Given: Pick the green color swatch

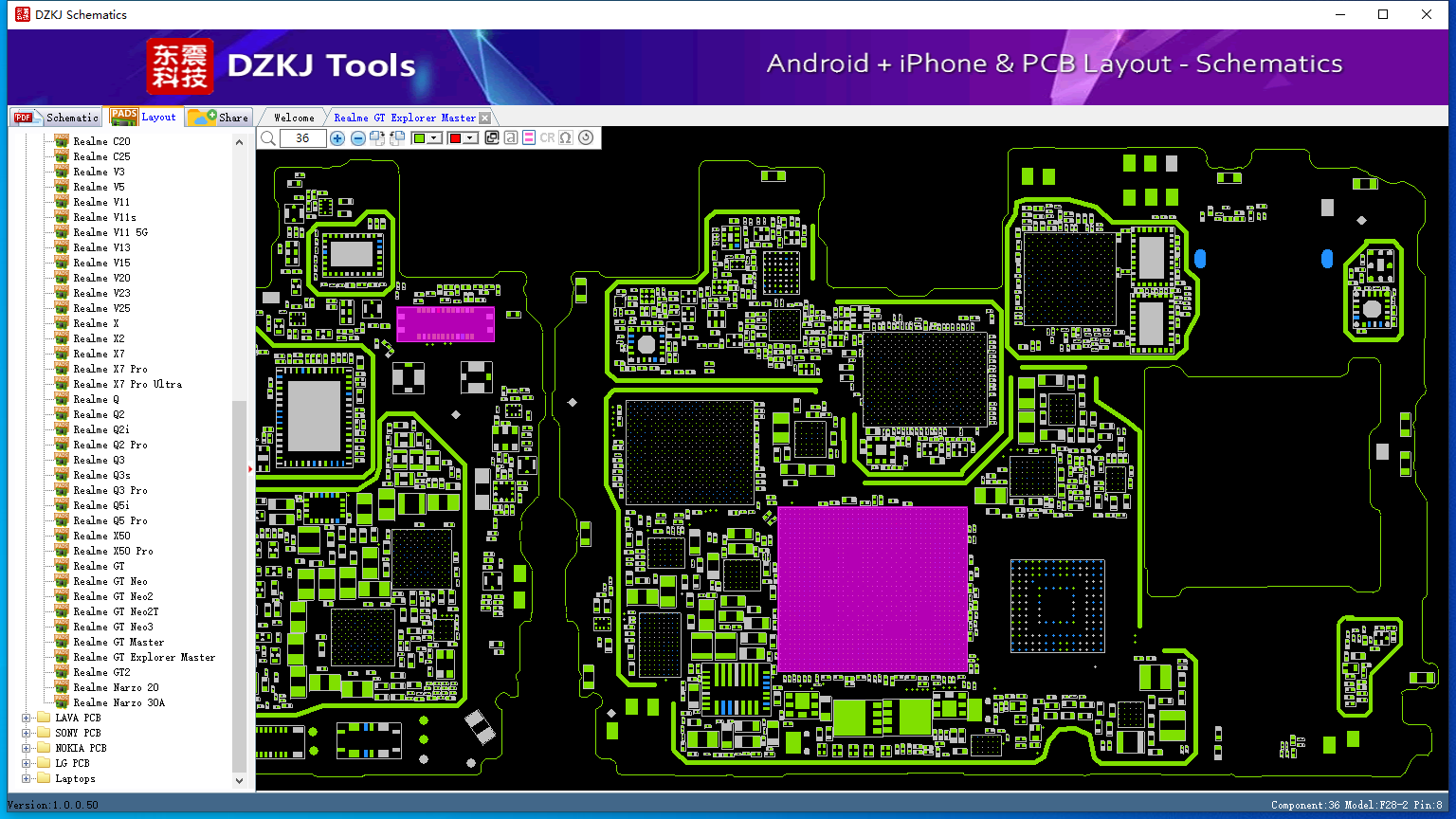Looking at the screenshot, I should click(x=419, y=138).
